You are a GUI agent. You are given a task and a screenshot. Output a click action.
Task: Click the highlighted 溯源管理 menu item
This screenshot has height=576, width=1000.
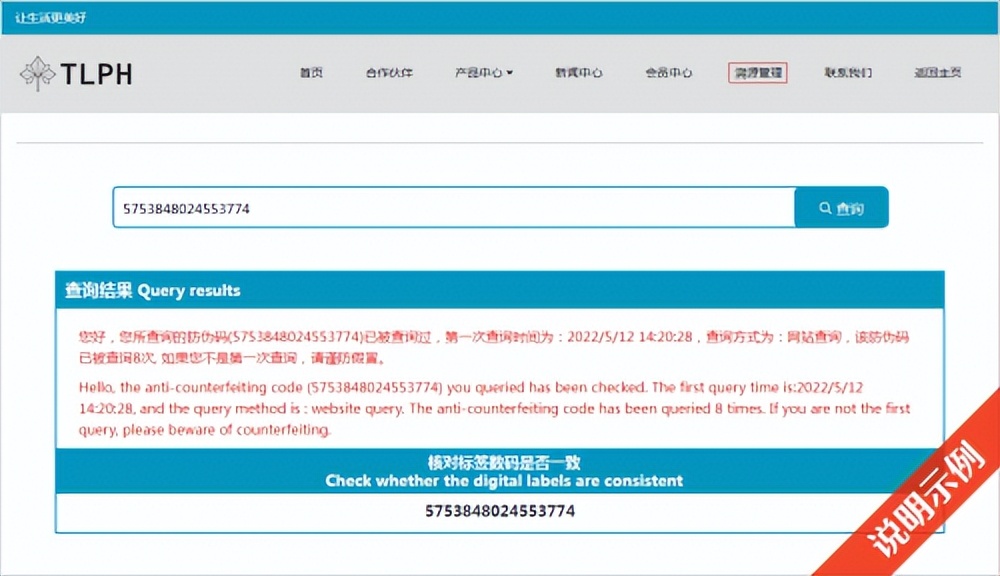coord(757,73)
